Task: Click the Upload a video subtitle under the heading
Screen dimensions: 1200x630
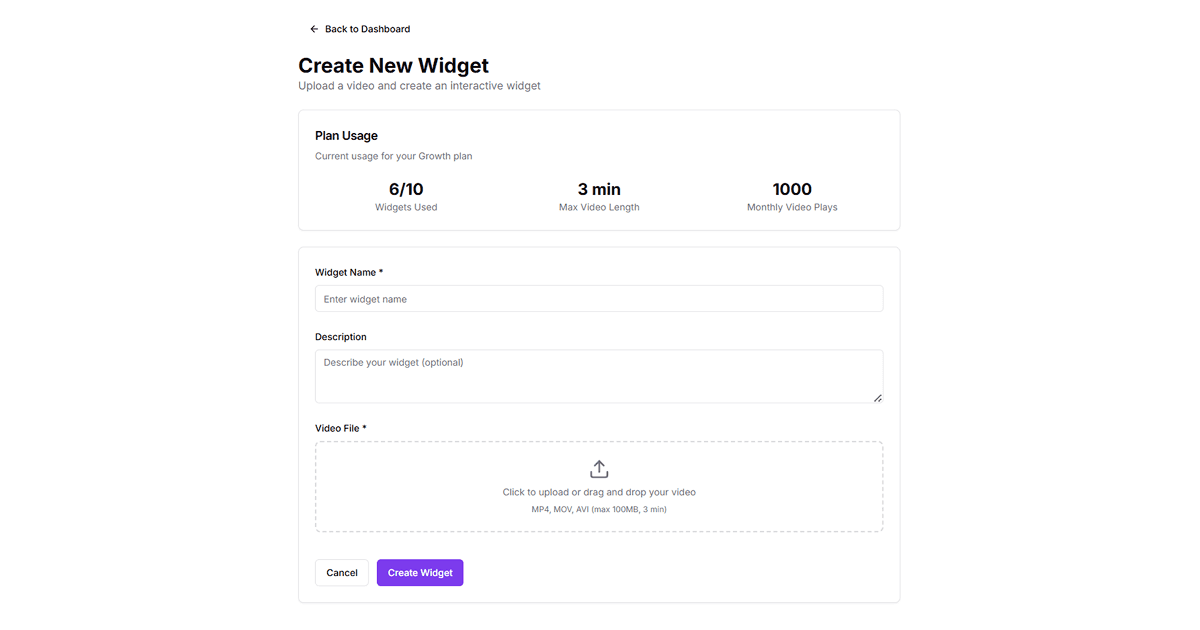Action: (419, 86)
